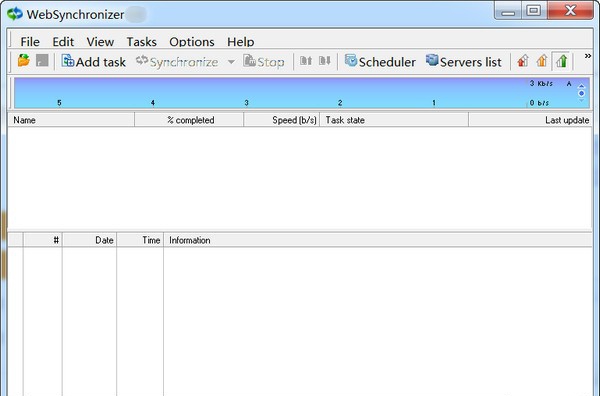Click the speed graph scale adjuster control
Screen dimensions: 600x396
tap(582, 93)
